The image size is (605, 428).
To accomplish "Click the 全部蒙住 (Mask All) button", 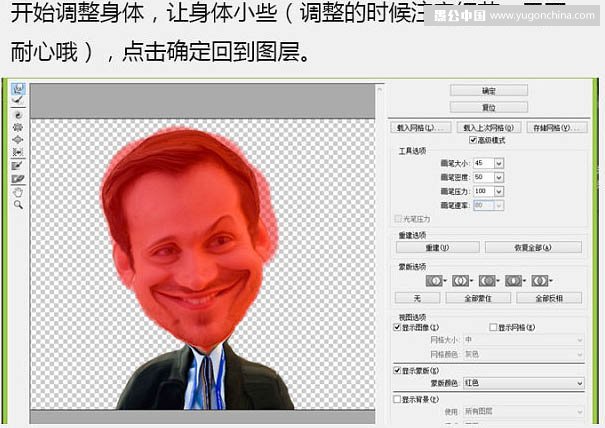I will (478, 298).
